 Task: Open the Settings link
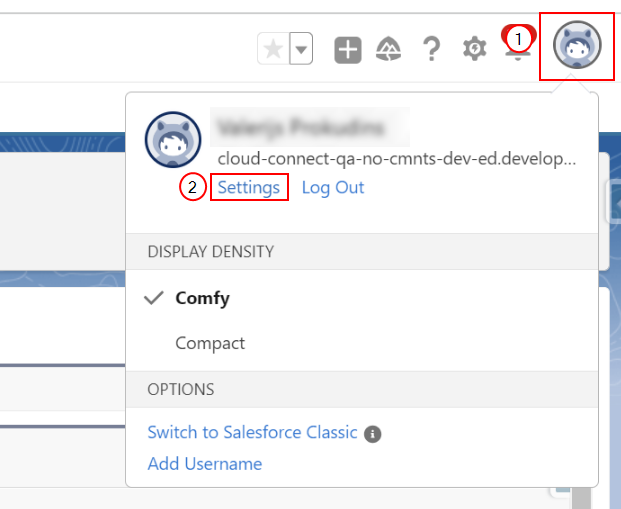tap(249, 187)
